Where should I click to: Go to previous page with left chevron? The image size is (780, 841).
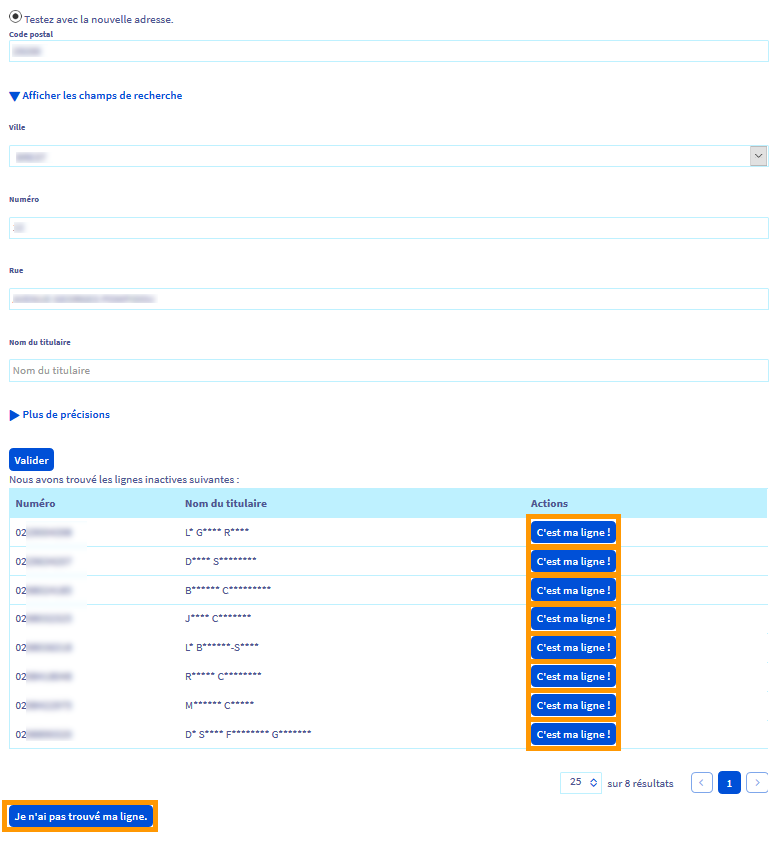[x=702, y=783]
